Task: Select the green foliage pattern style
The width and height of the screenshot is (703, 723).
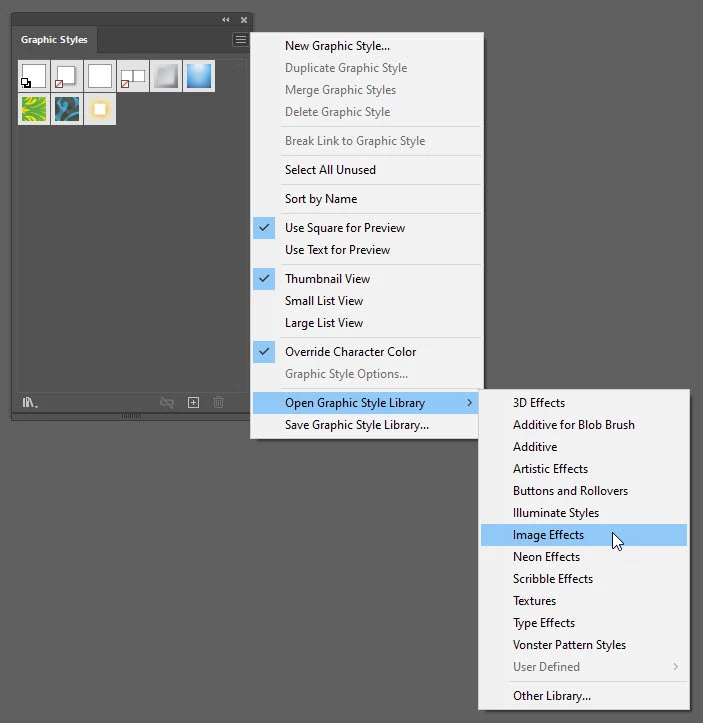Action: point(34,109)
